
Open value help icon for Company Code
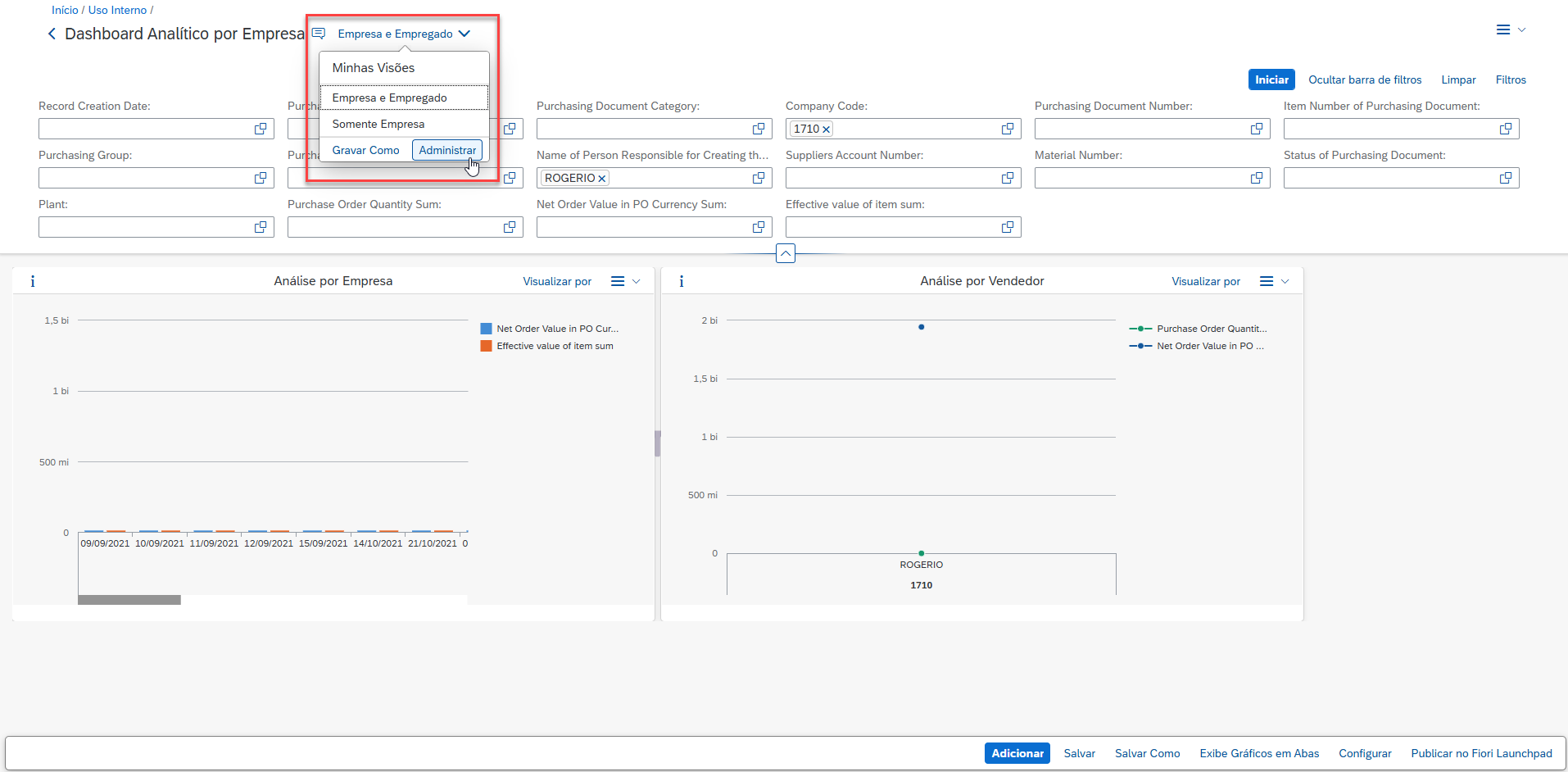pos(1007,129)
